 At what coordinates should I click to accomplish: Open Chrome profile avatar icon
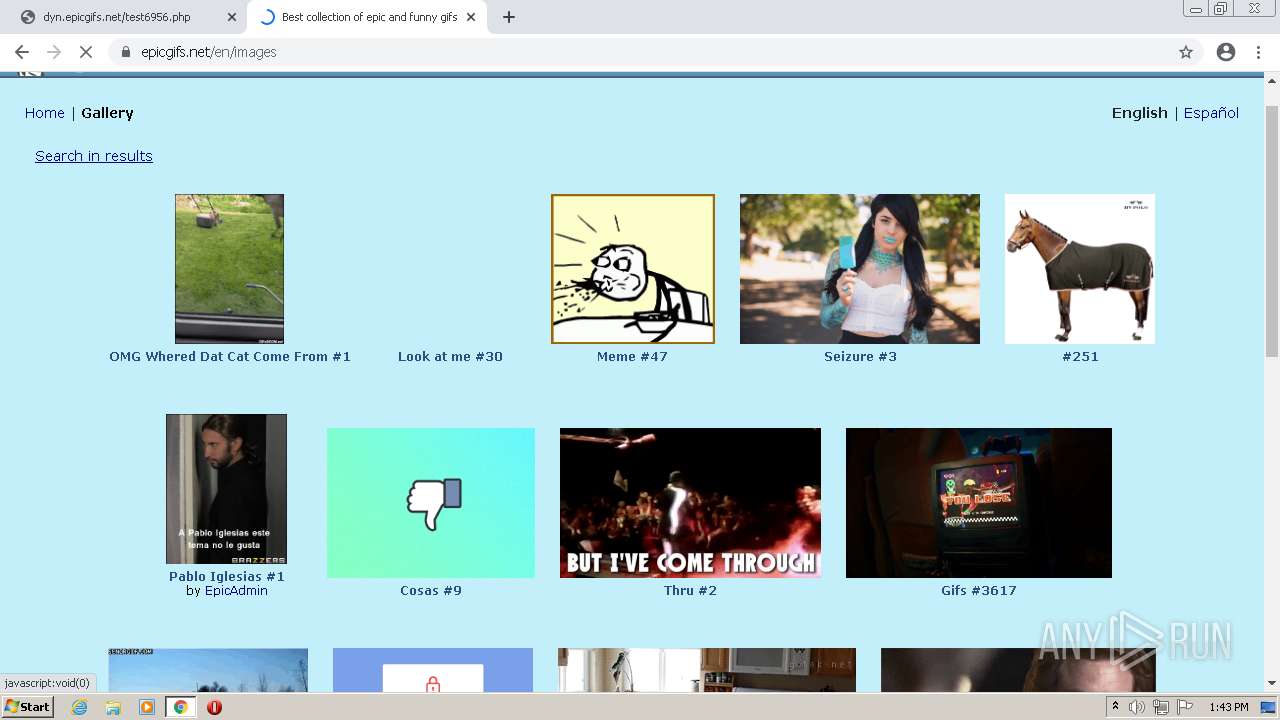(1226, 52)
